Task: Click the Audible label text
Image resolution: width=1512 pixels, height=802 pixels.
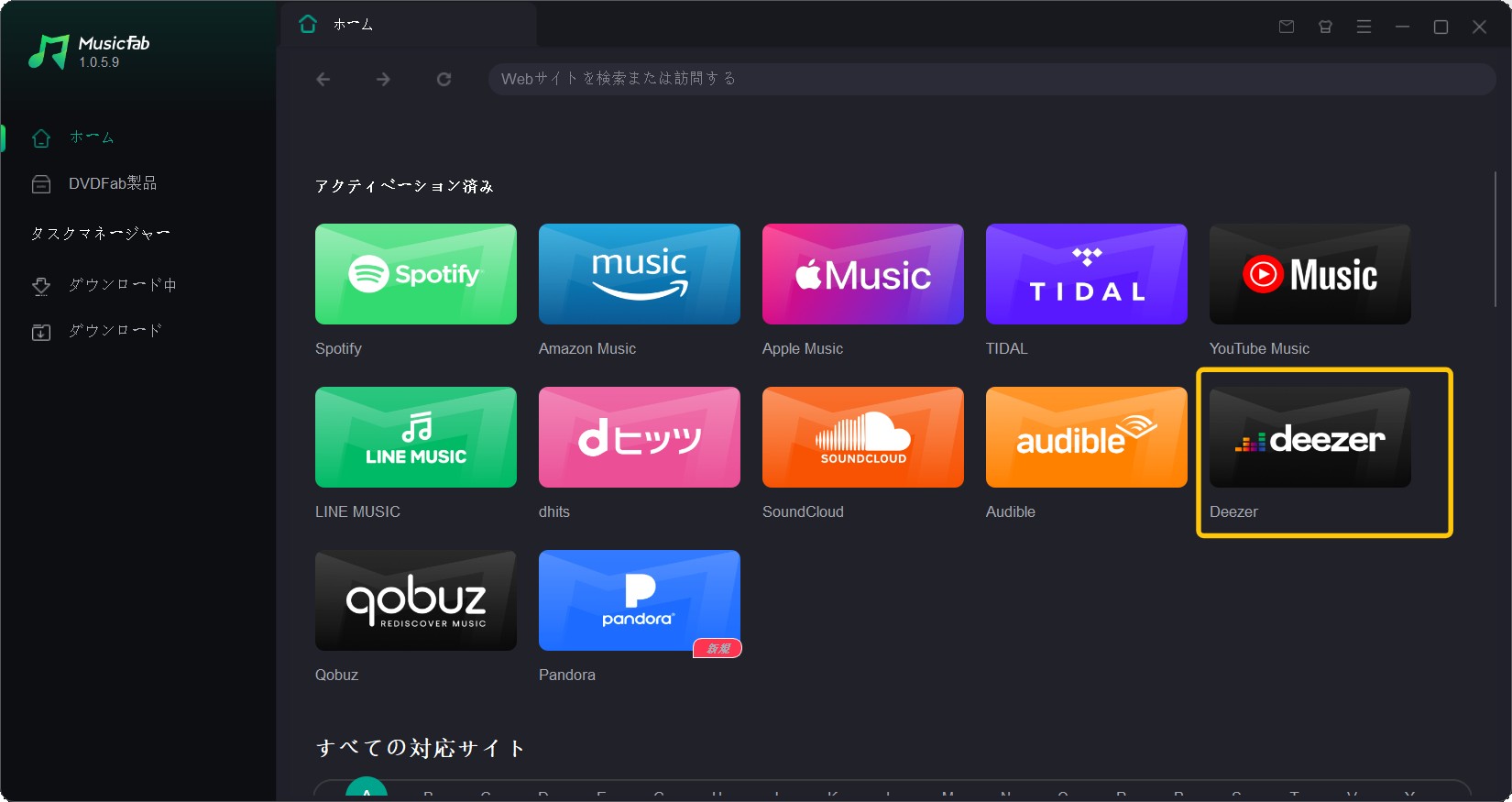Action: pos(1011,511)
